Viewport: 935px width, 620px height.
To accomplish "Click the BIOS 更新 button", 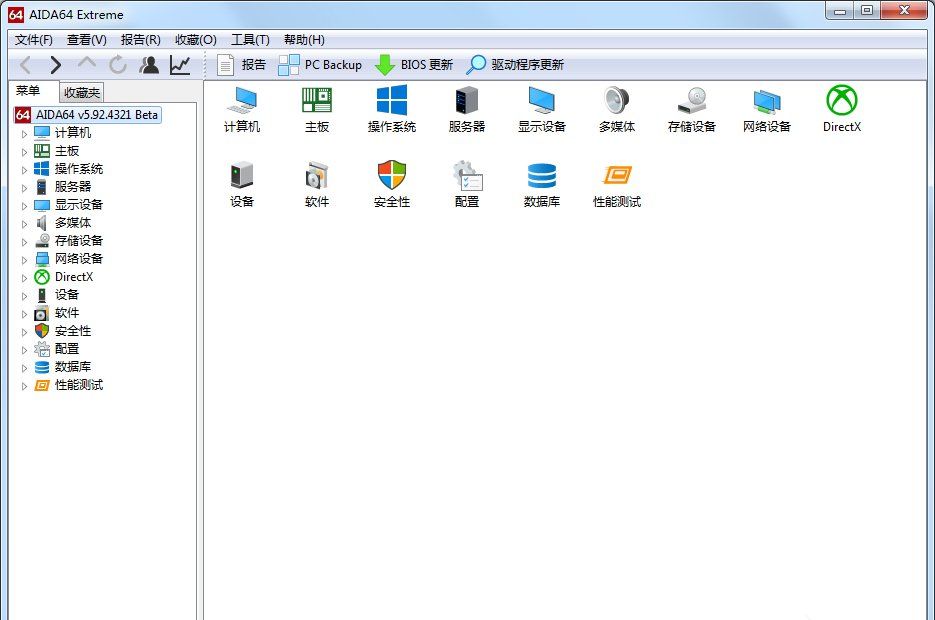I will [x=413, y=65].
